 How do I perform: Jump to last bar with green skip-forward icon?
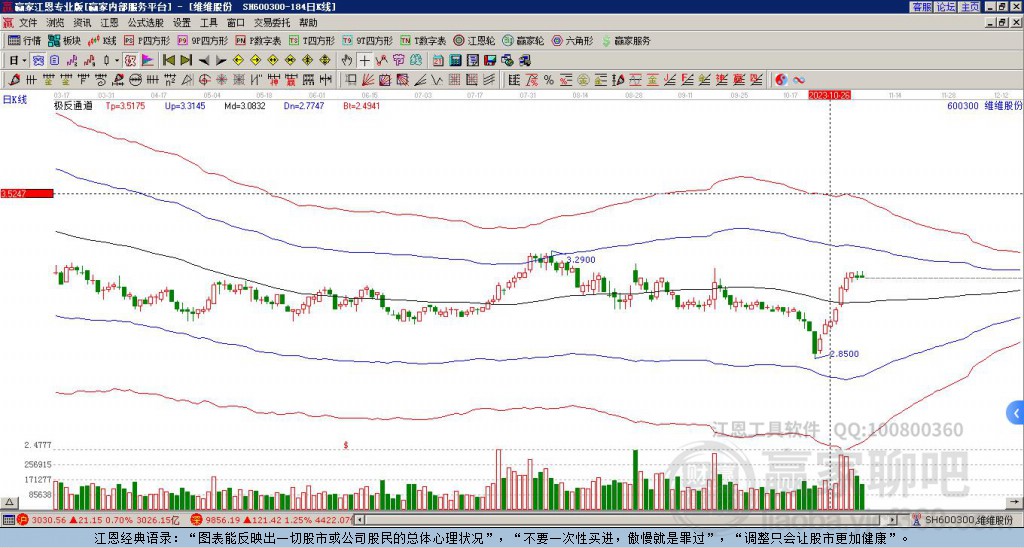(186, 60)
